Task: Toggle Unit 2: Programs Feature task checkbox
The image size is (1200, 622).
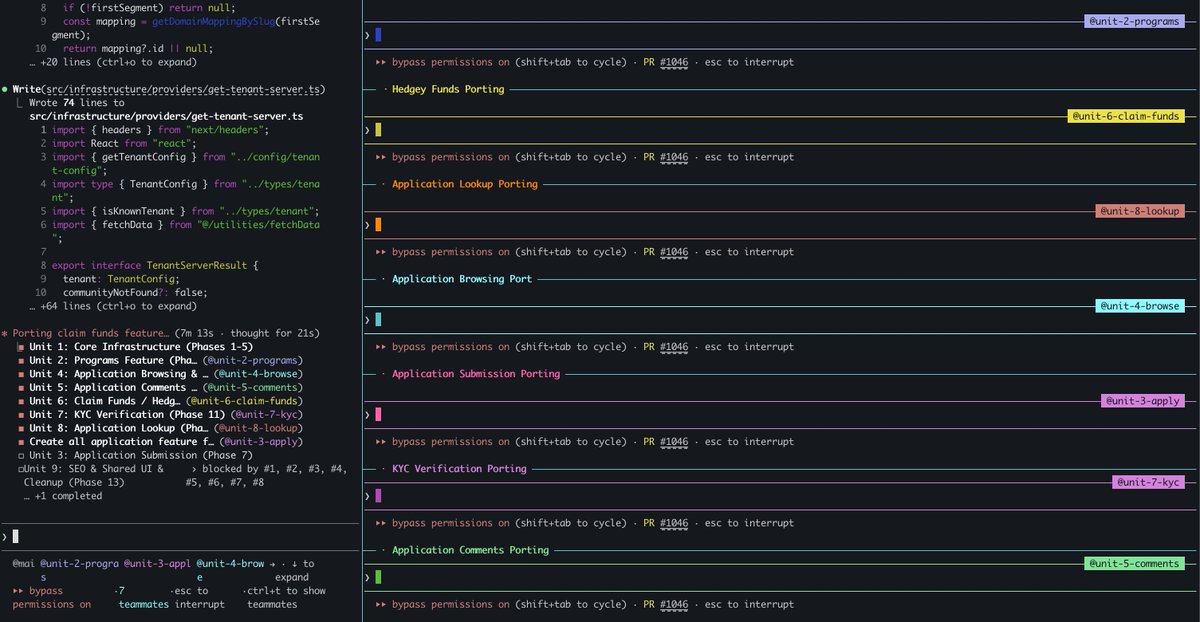Action: pyautogui.click(x=21, y=360)
